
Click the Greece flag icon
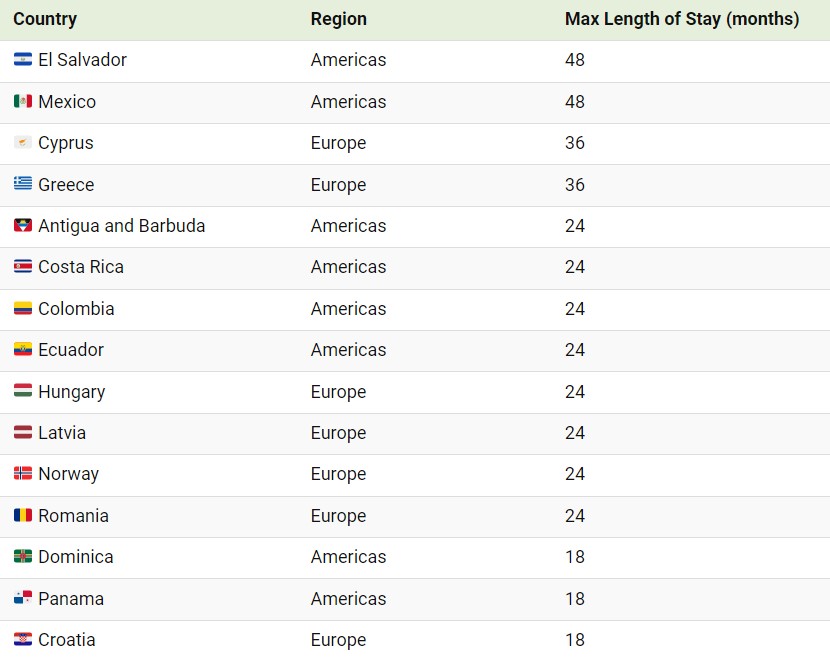23,183
